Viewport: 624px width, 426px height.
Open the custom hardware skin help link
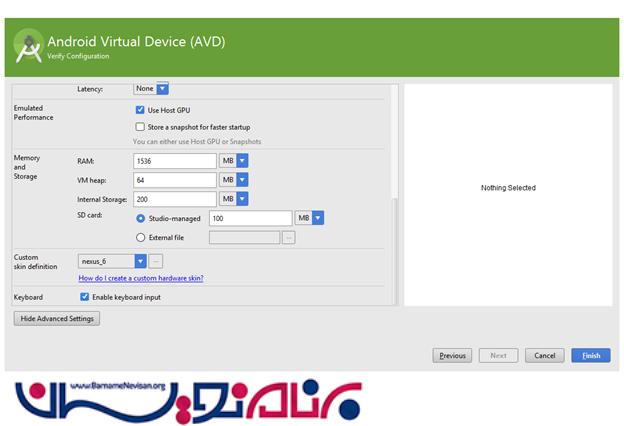pos(140,278)
